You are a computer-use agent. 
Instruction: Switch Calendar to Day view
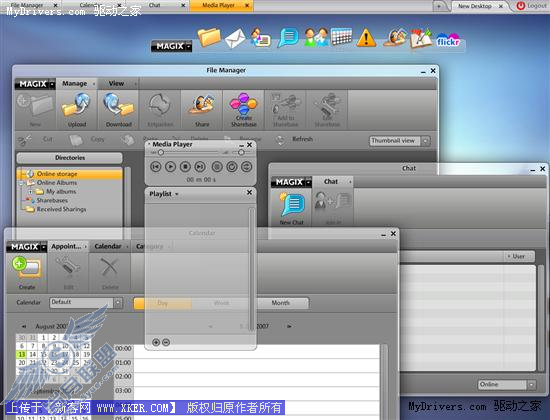click(x=162, y=303)
